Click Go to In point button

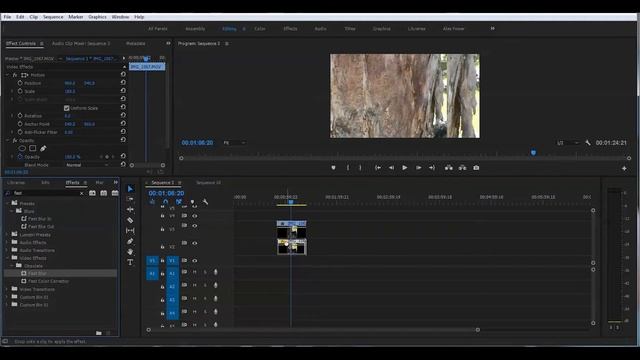tap(378, 168)
